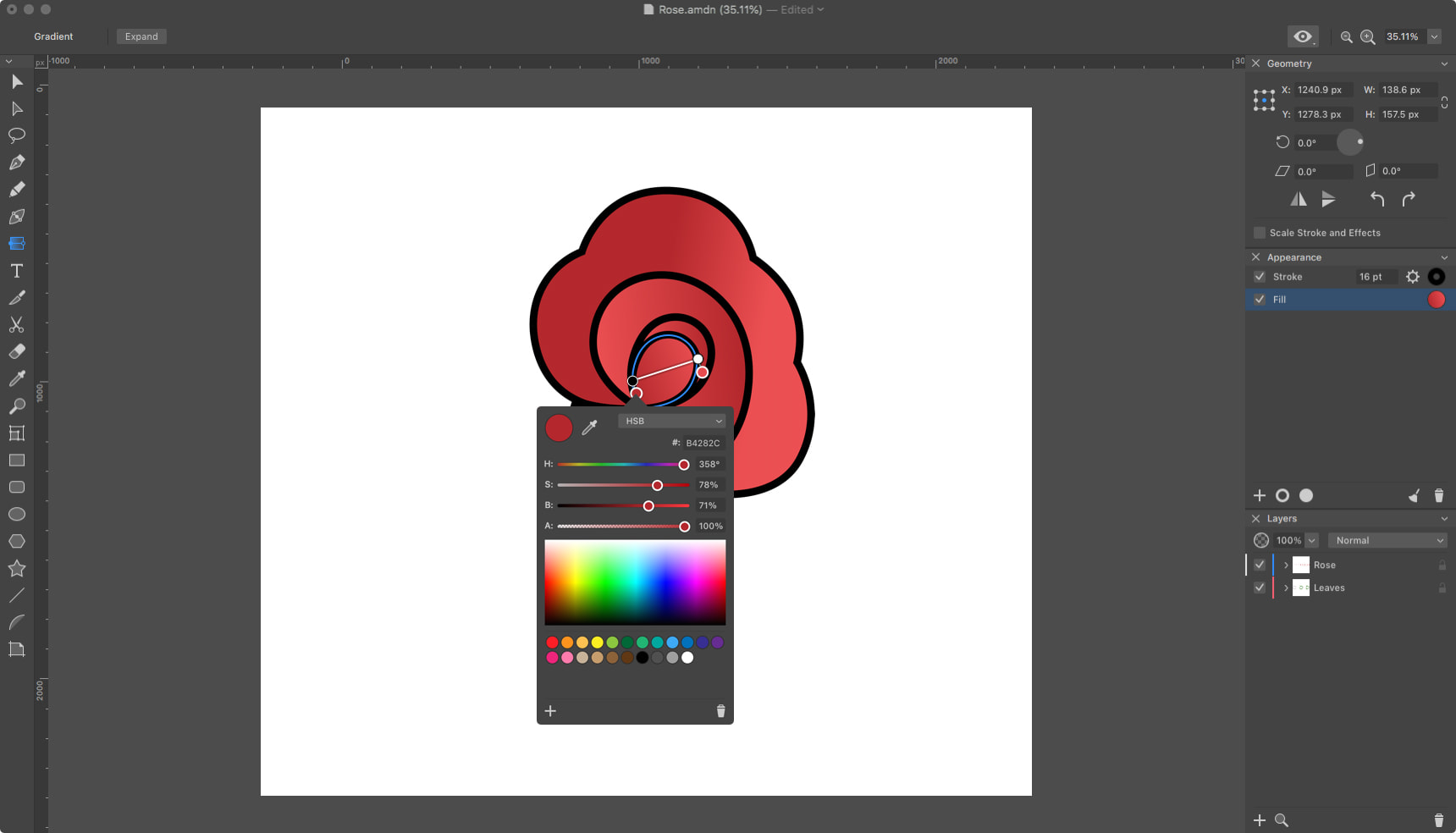The width and height of the screenshot is (1456, 833).
Task: Click the flip horizontal icon
Action: pyautogui.click(x=1298, y=200)
